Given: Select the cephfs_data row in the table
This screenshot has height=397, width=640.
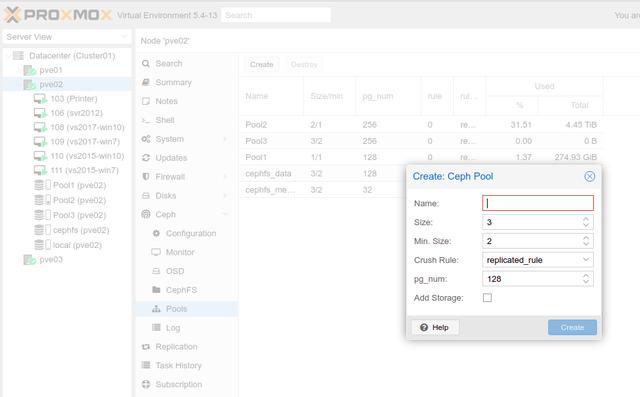Looking at the screenshot, I should 322,173.
